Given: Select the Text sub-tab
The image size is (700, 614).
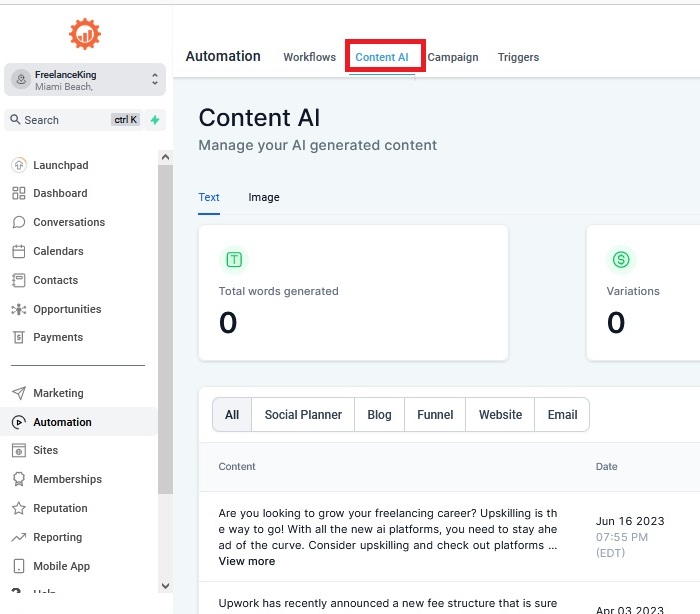Looking at the screenshot, I should [208, 197].
